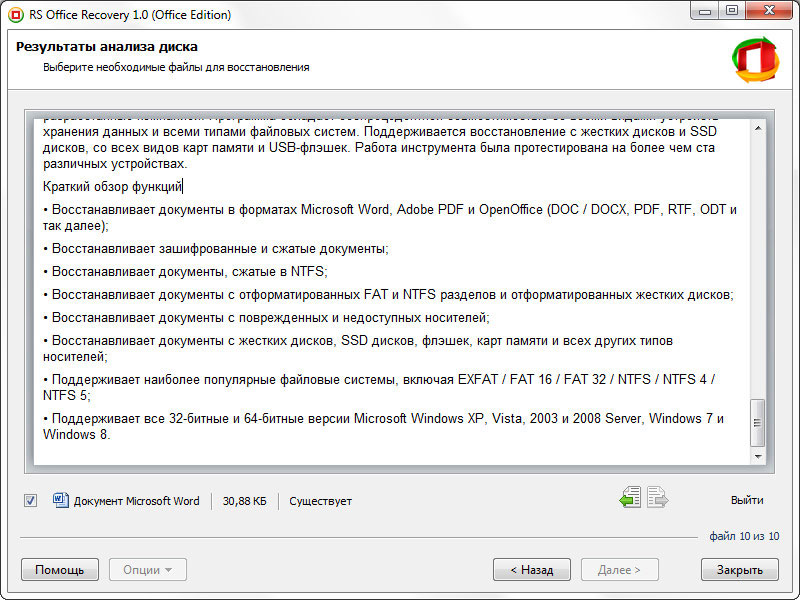The image size is (800, 600).
Task: Toggle the file selection checkbox
Action: (x=31, y=501)
